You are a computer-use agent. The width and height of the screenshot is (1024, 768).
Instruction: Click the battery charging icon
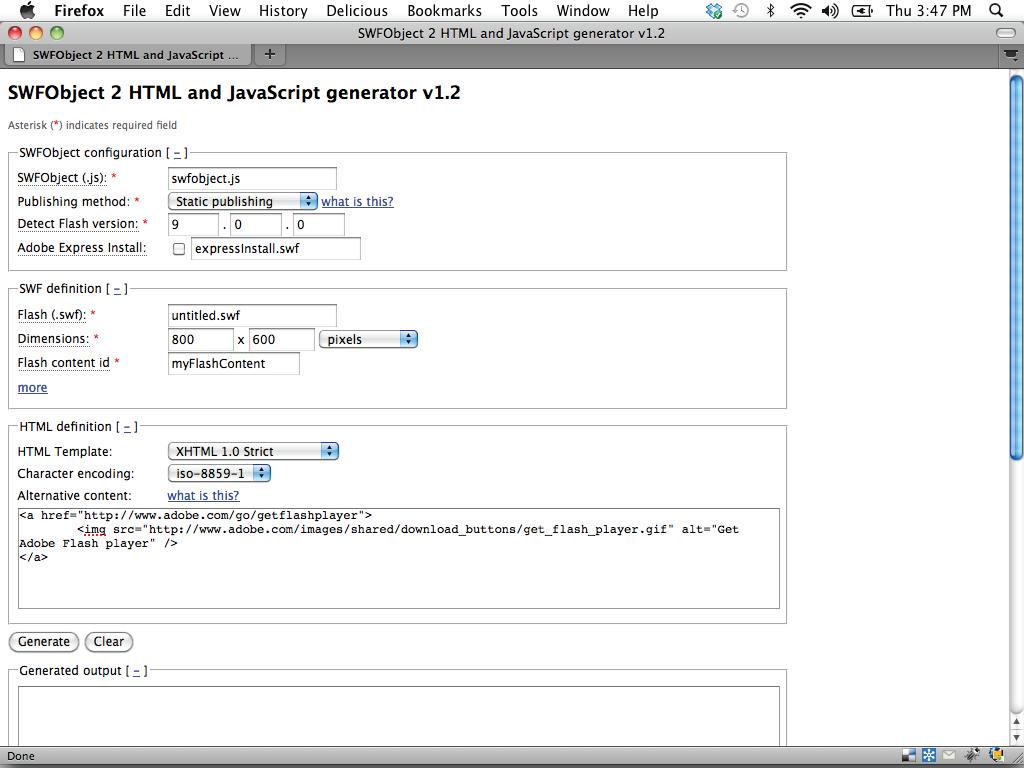pyautogui.click(x=862, y=10)
